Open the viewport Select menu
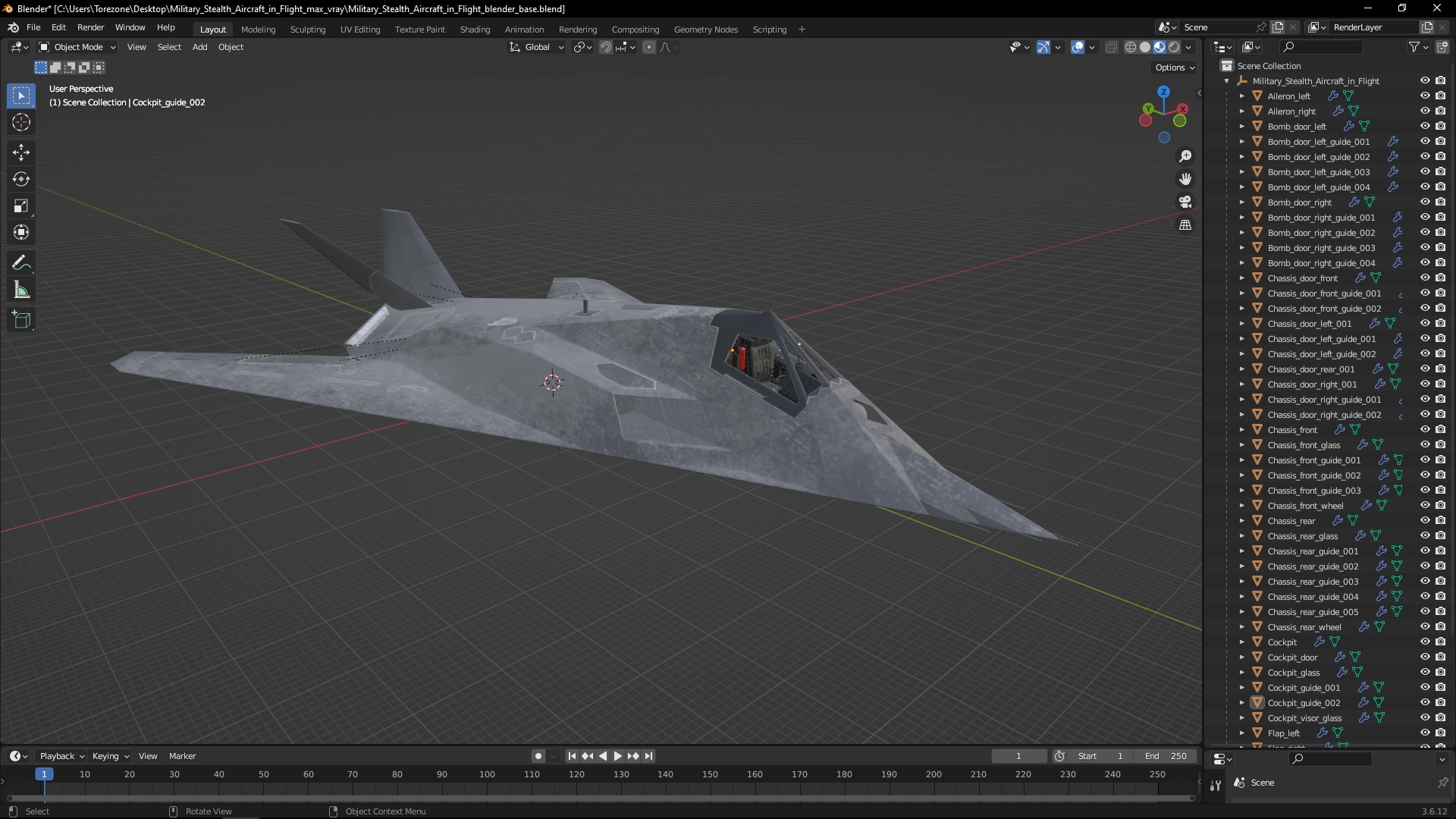1456x819 pixels. [x=169, y=47]
